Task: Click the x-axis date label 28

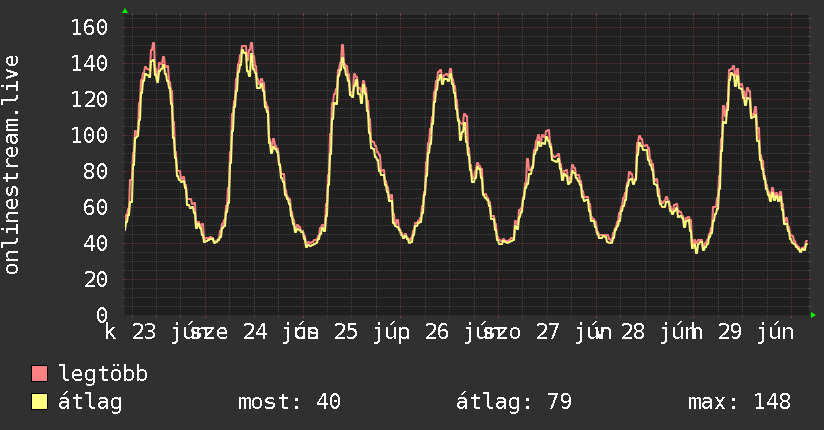Action: coord(633,332)
